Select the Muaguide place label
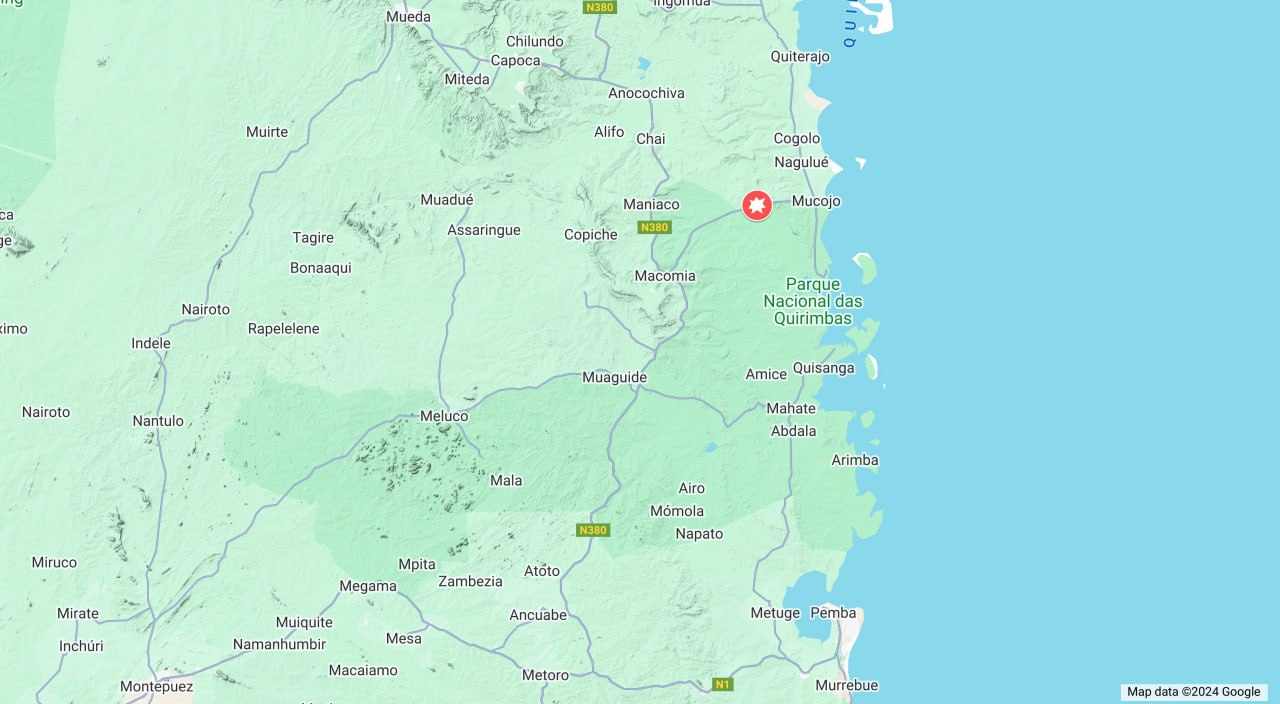 click(x=615, y=377)
